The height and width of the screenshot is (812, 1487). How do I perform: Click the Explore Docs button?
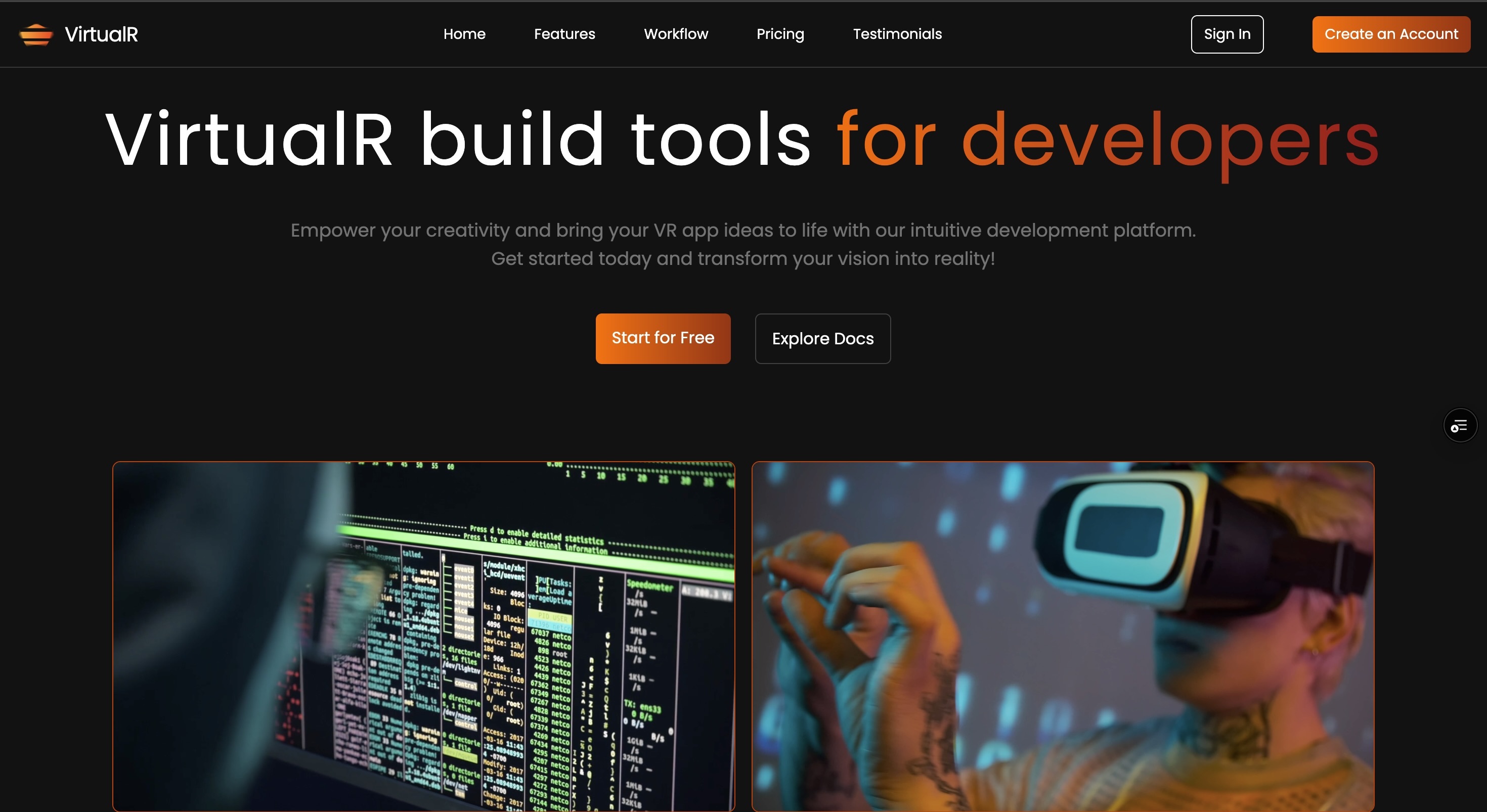(x=822, y=339)
